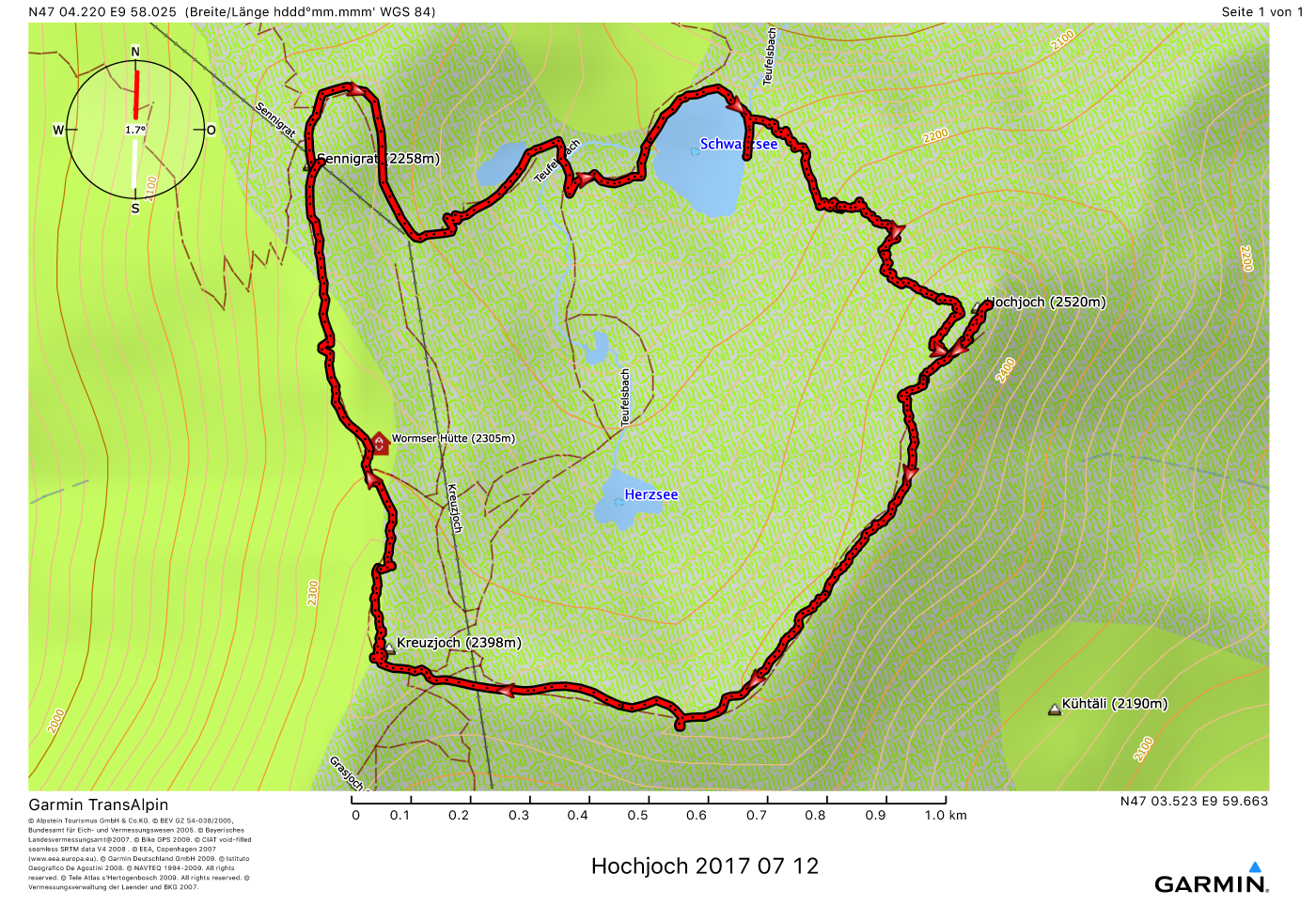
Task: Select the Kreuzjoch summit triangle marker
Action: pos(389,648)
